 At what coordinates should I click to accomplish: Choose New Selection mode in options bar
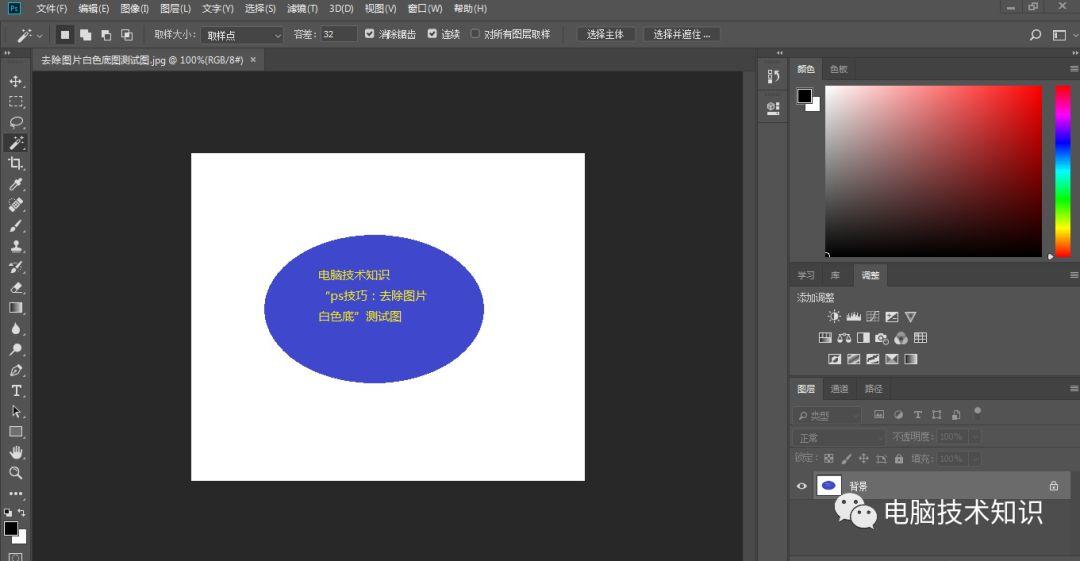(65, 34)
